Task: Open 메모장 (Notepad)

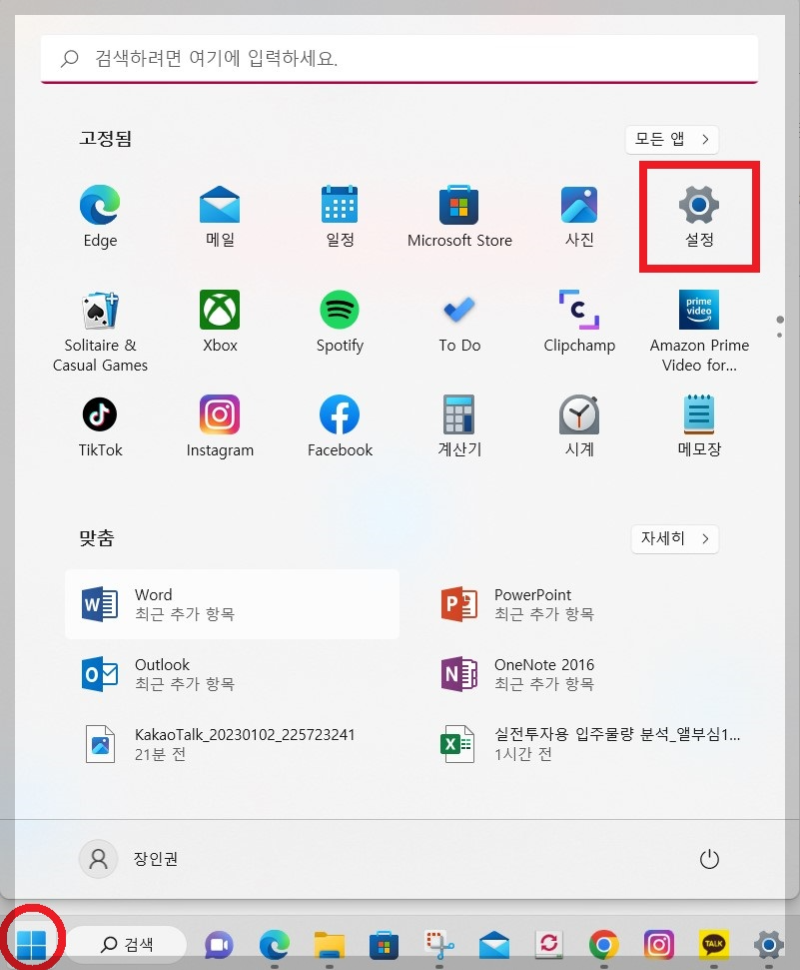Action: tap(699, 426)
